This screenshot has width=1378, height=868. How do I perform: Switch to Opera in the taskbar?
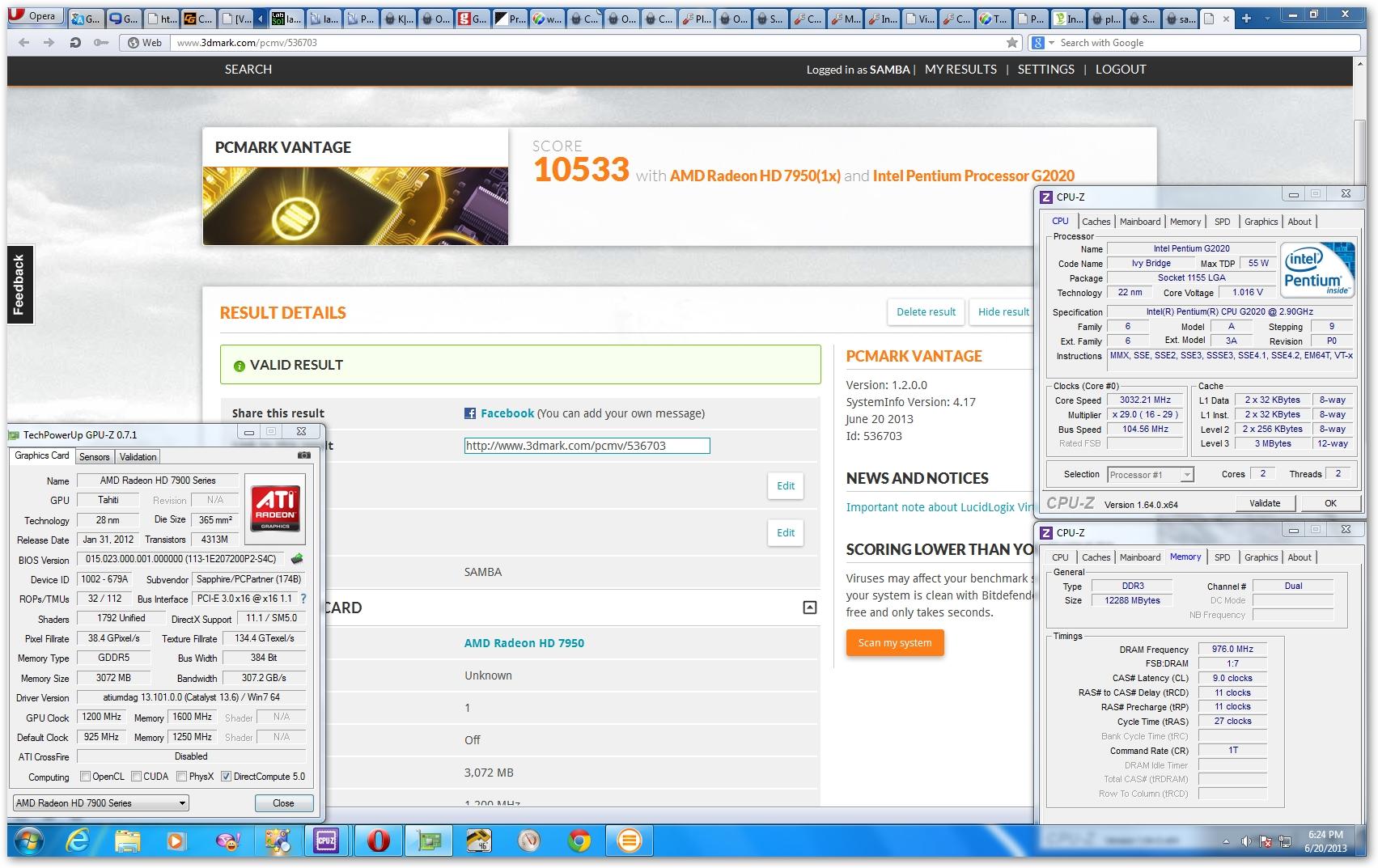pos(377,841)
